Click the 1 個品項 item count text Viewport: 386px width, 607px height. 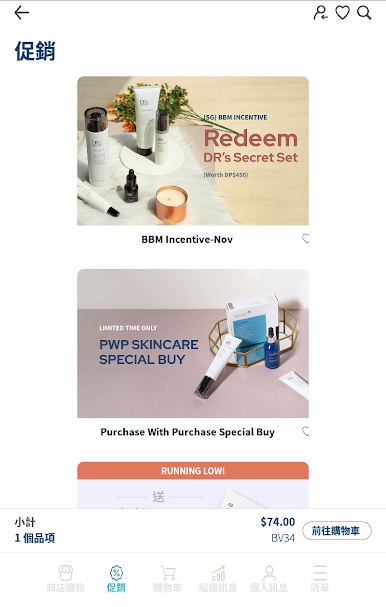pyautogui.click(x=35, y=538)
